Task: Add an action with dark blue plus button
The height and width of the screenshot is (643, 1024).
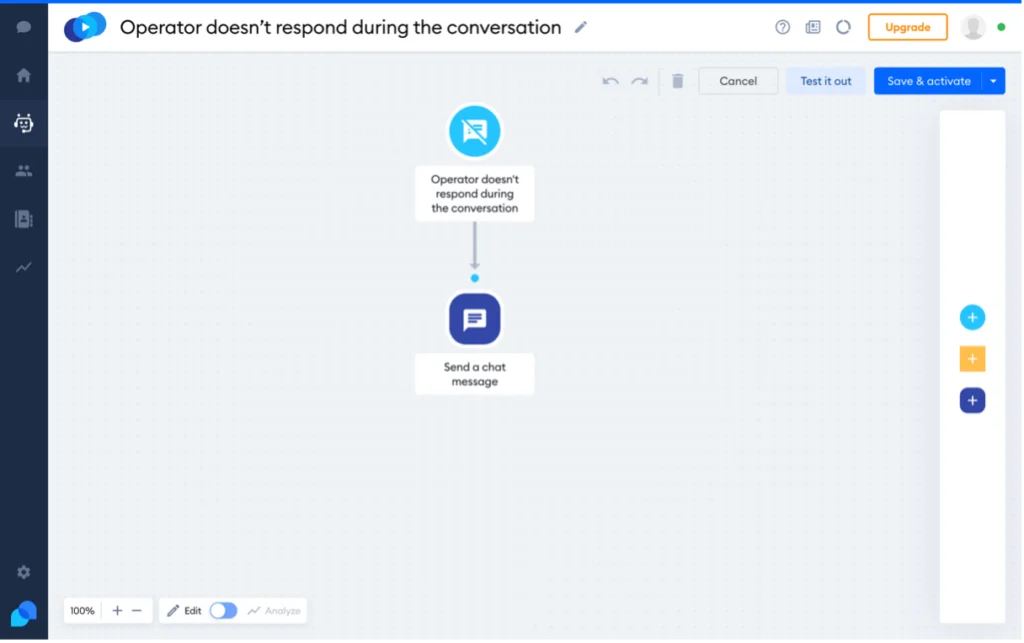Action: [972, 401]
